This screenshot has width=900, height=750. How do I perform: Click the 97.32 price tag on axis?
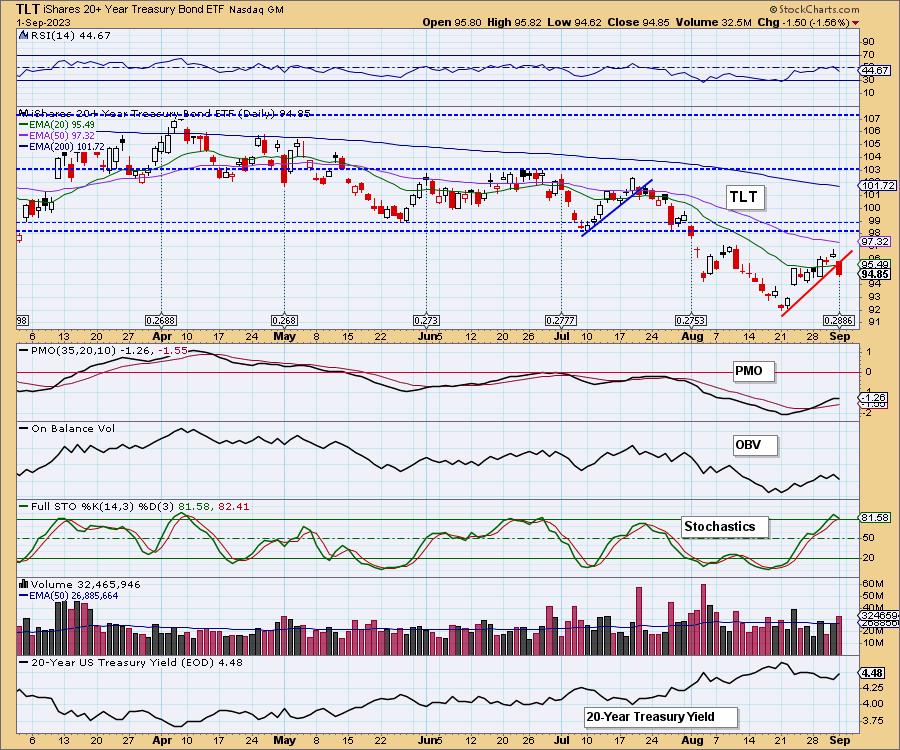coord(875,242)
